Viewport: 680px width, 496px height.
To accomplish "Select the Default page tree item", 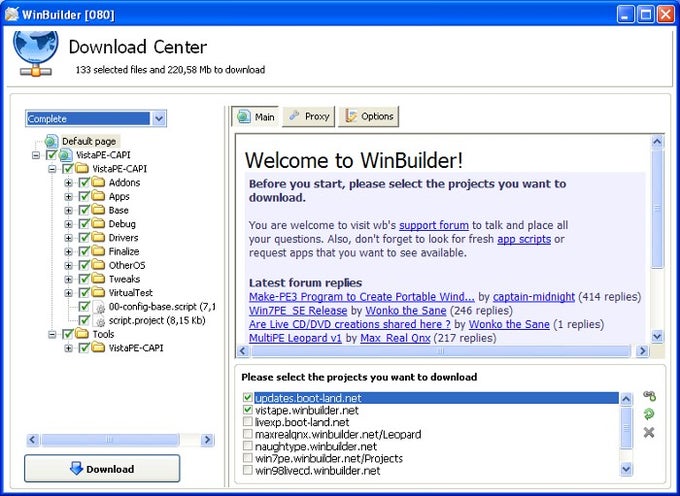I will click(x=89, y=141).
